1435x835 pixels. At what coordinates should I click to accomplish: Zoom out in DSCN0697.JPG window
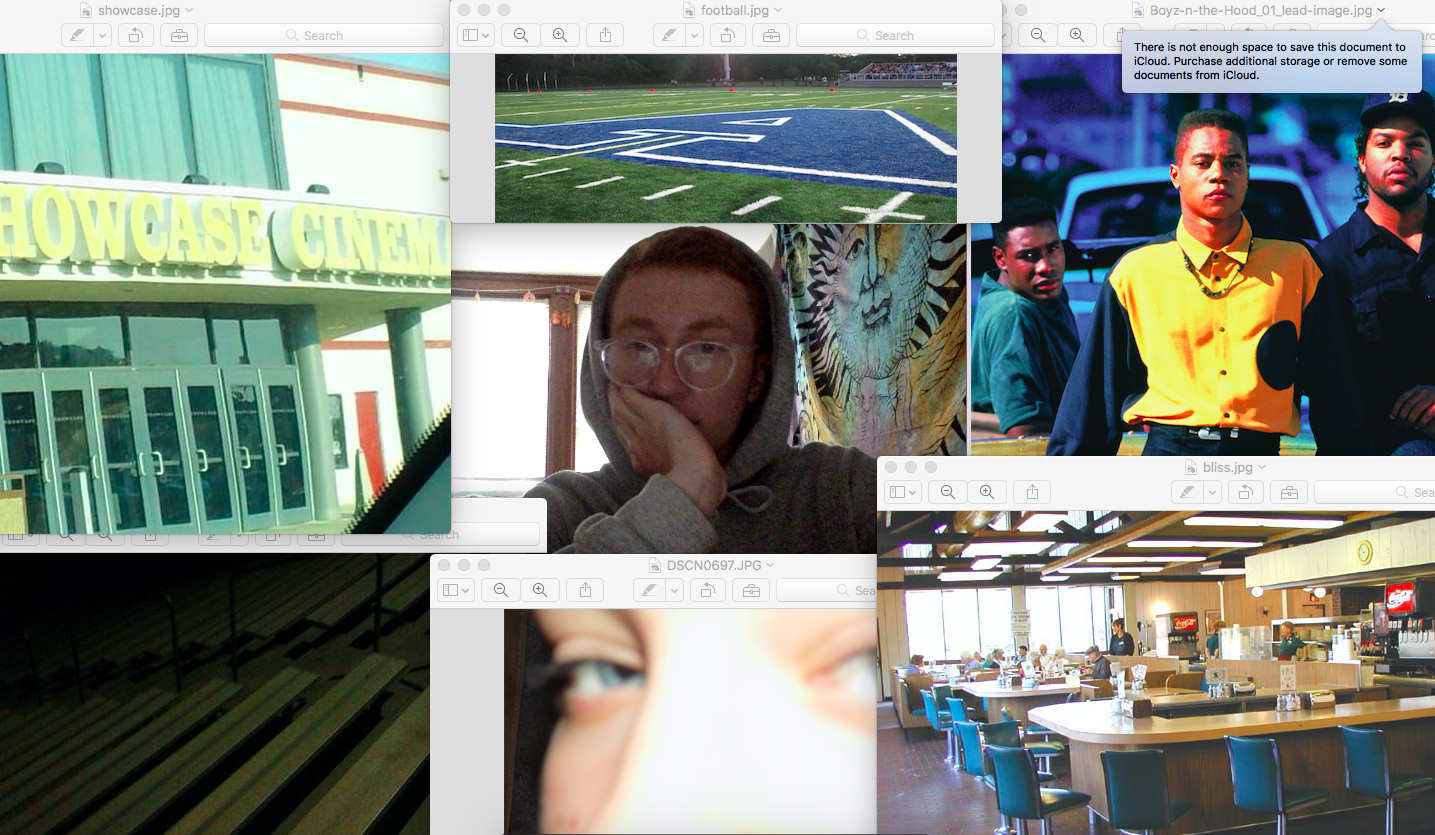point(501,590)
